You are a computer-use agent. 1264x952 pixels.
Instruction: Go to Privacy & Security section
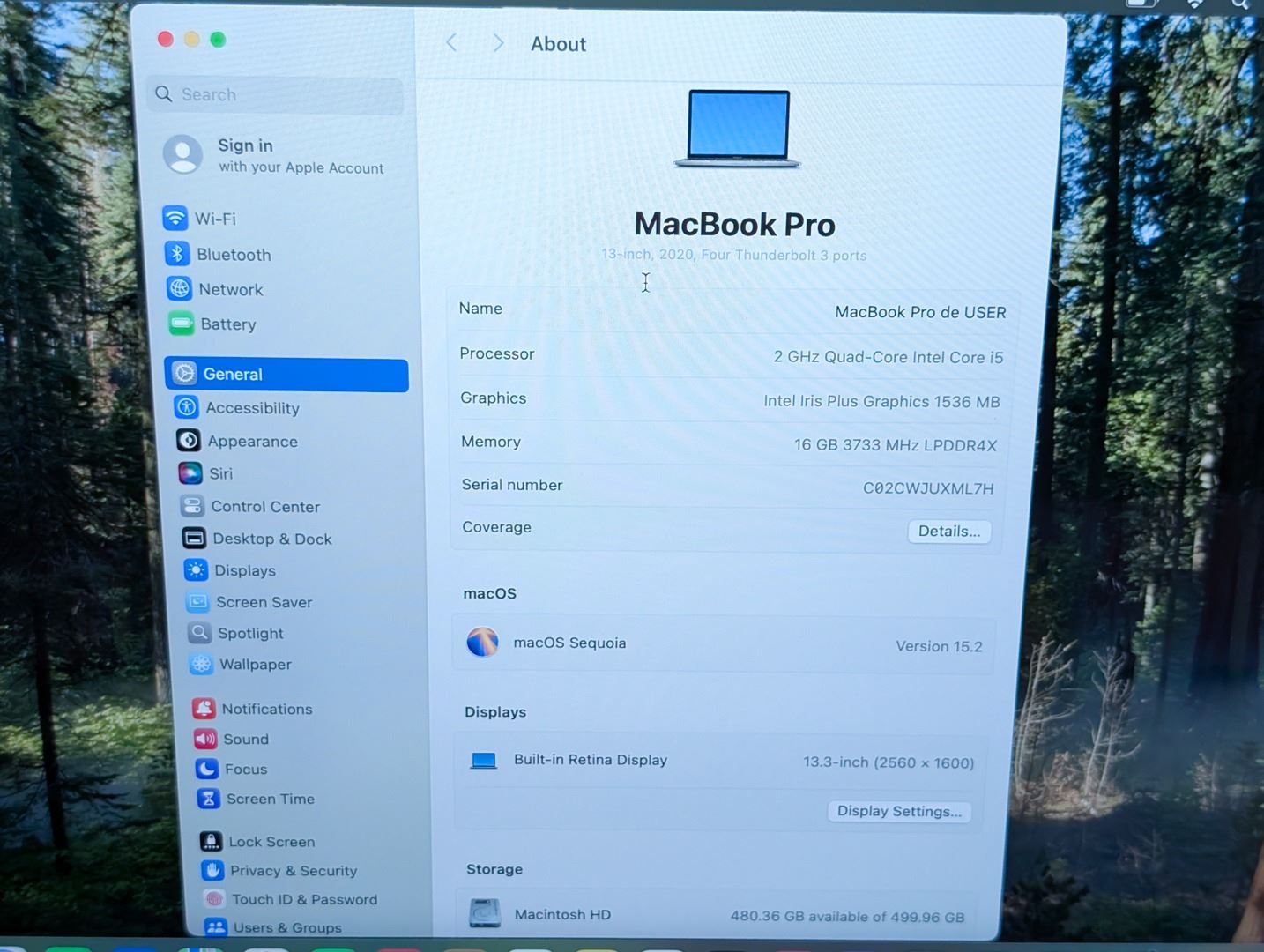pyautogui.click(x=293, y=871)
